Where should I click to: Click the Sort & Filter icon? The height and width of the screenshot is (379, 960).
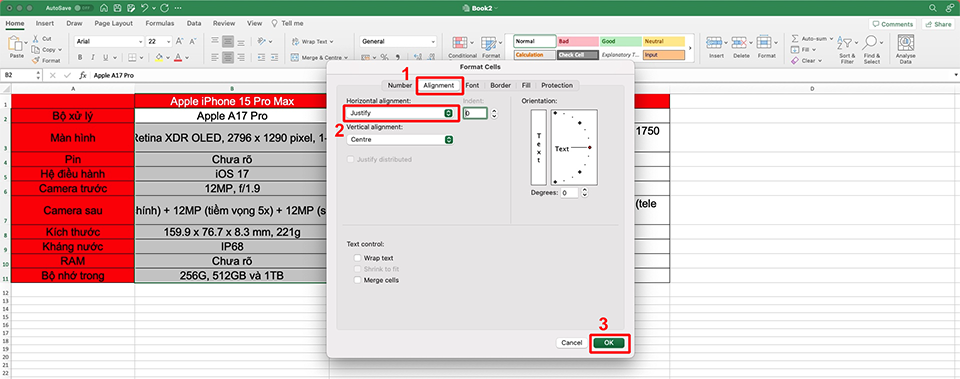pos(846,43)
